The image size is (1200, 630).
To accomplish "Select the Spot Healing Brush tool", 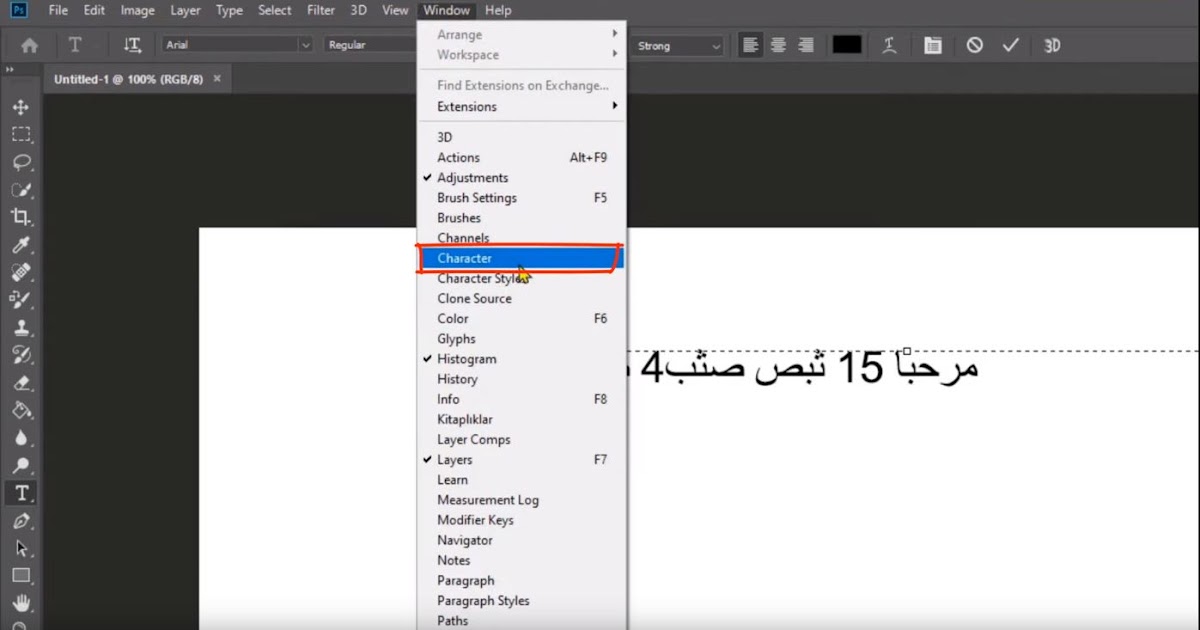I will click(21, 272).
